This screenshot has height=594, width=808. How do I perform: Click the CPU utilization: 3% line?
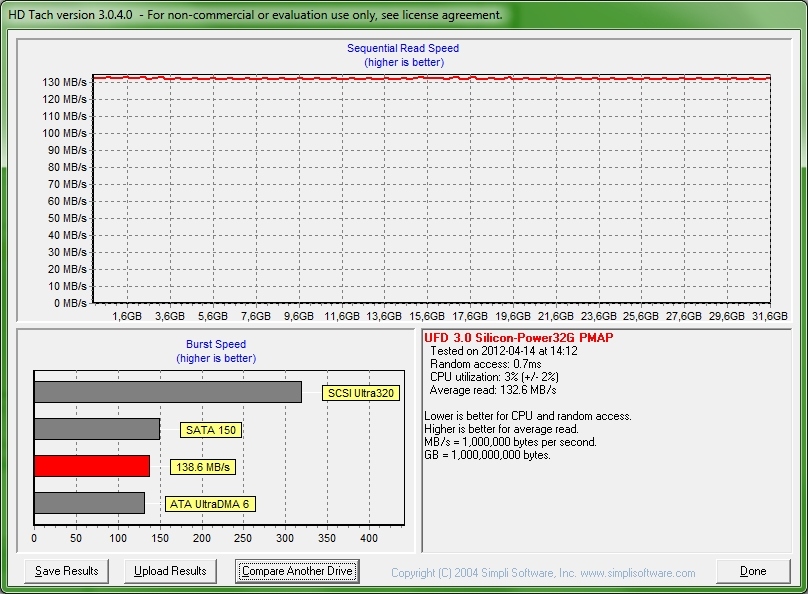[x=494, y=377]
